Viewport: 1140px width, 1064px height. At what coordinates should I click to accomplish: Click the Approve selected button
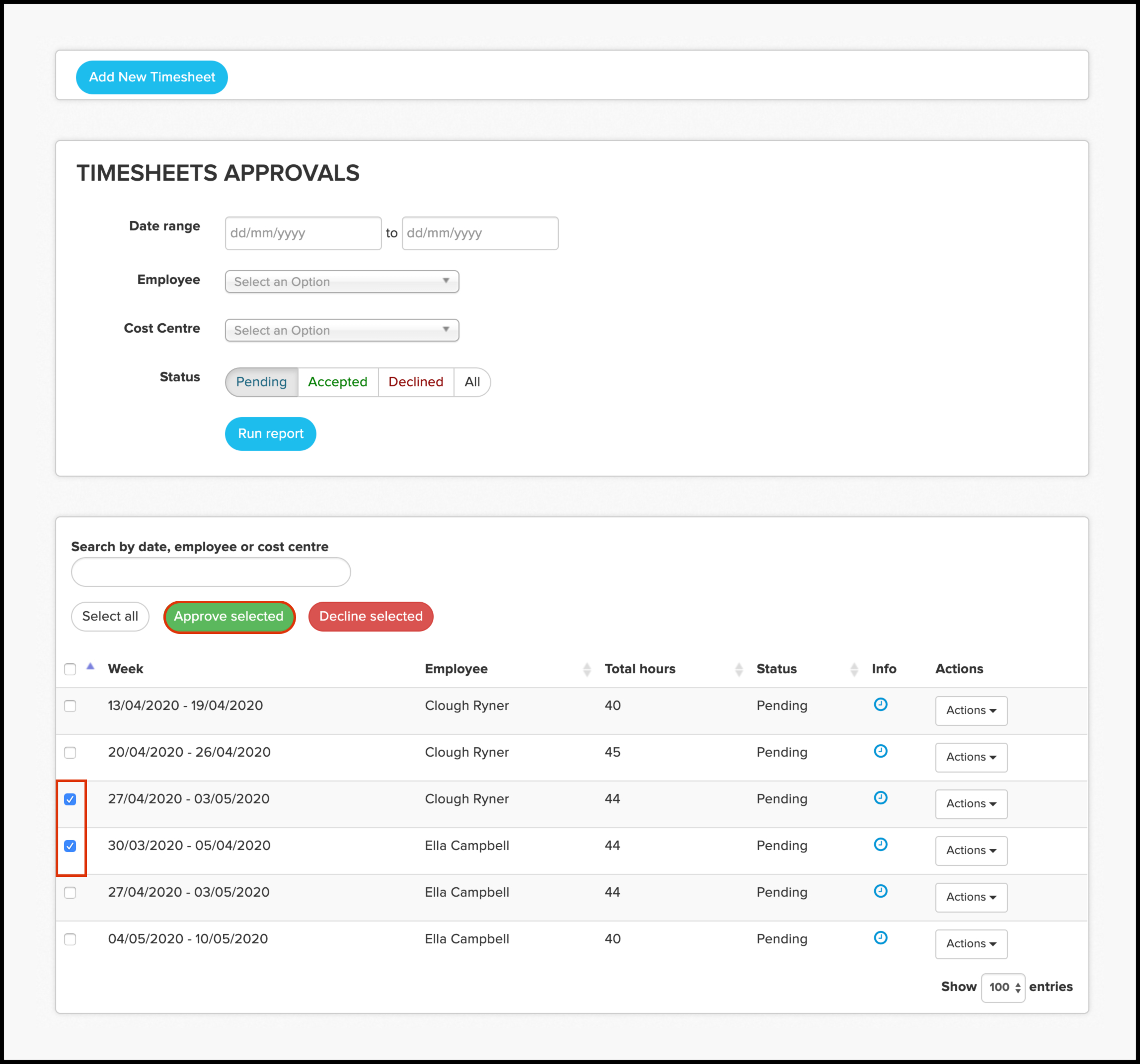pos(229,616)
